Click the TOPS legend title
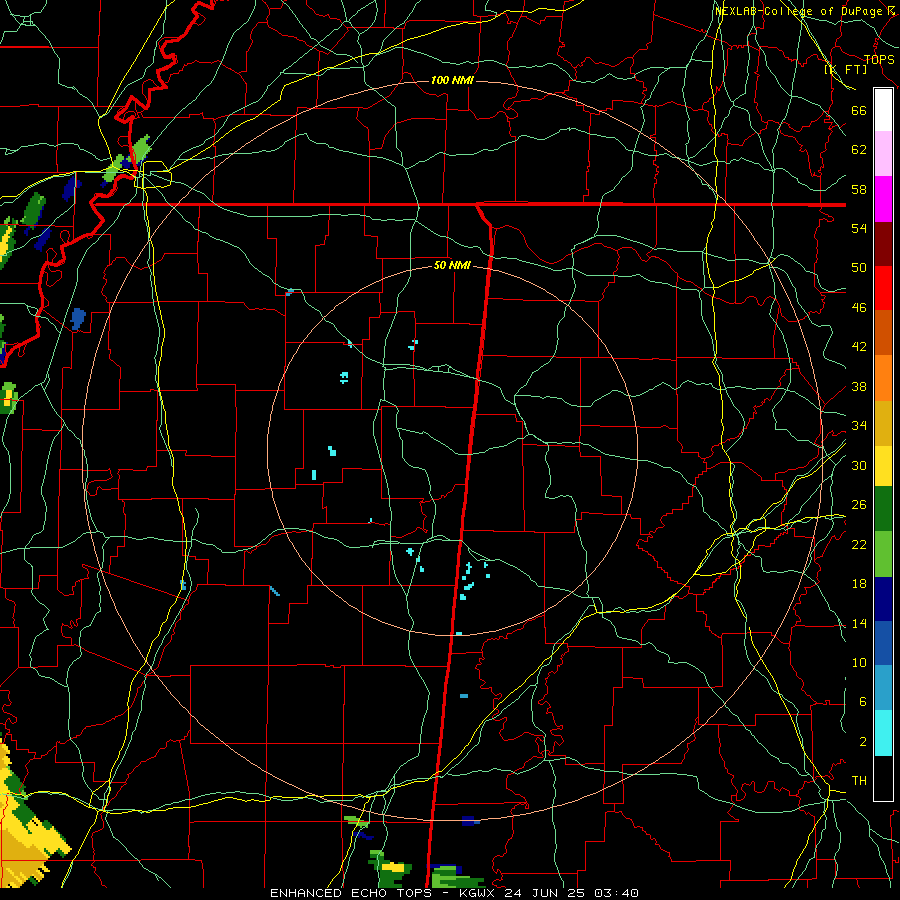900x900 pixels. pos(879,59)
